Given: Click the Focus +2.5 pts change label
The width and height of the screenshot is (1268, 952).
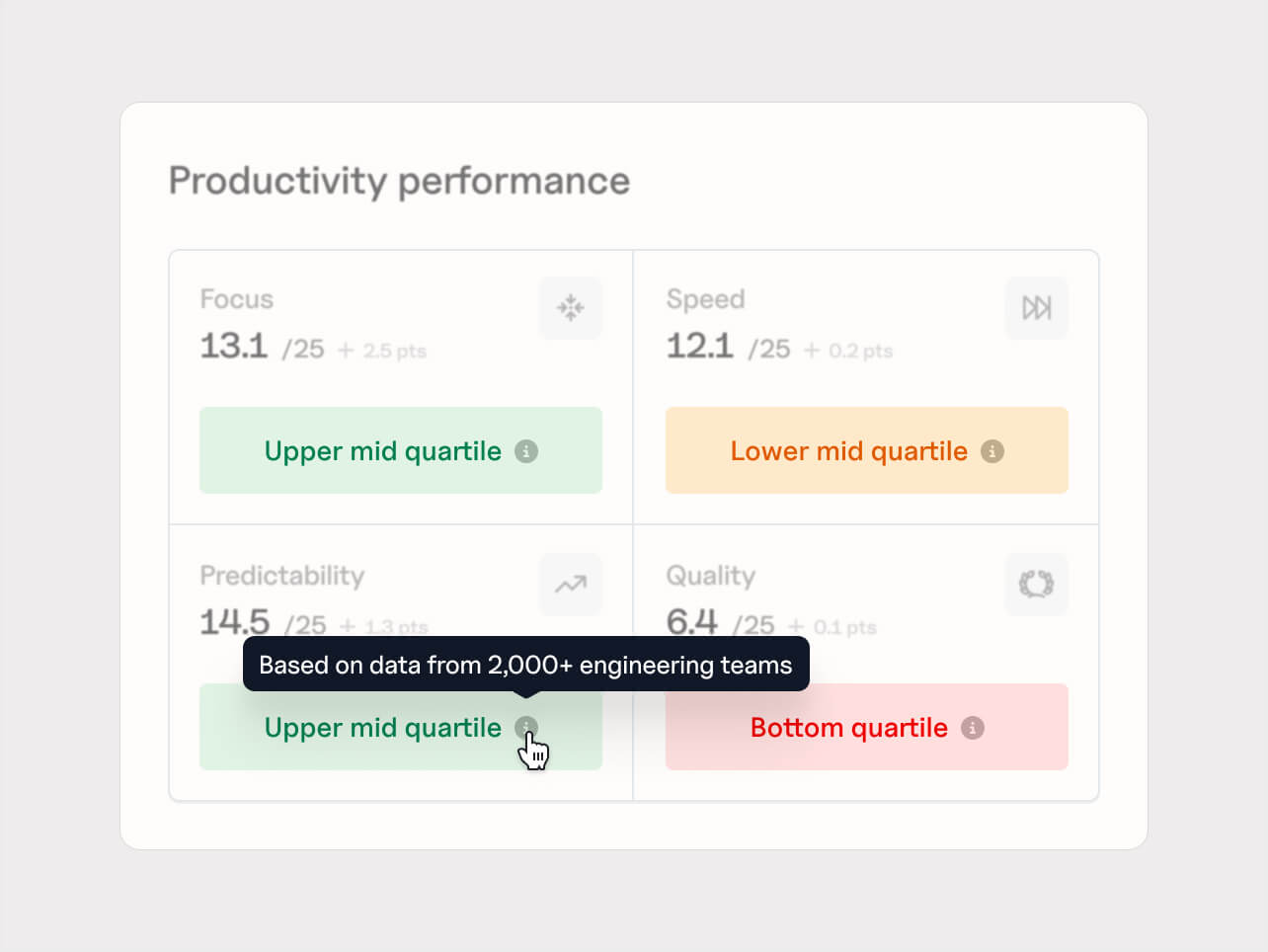Looking at the screenshot, I should [382, 351].
